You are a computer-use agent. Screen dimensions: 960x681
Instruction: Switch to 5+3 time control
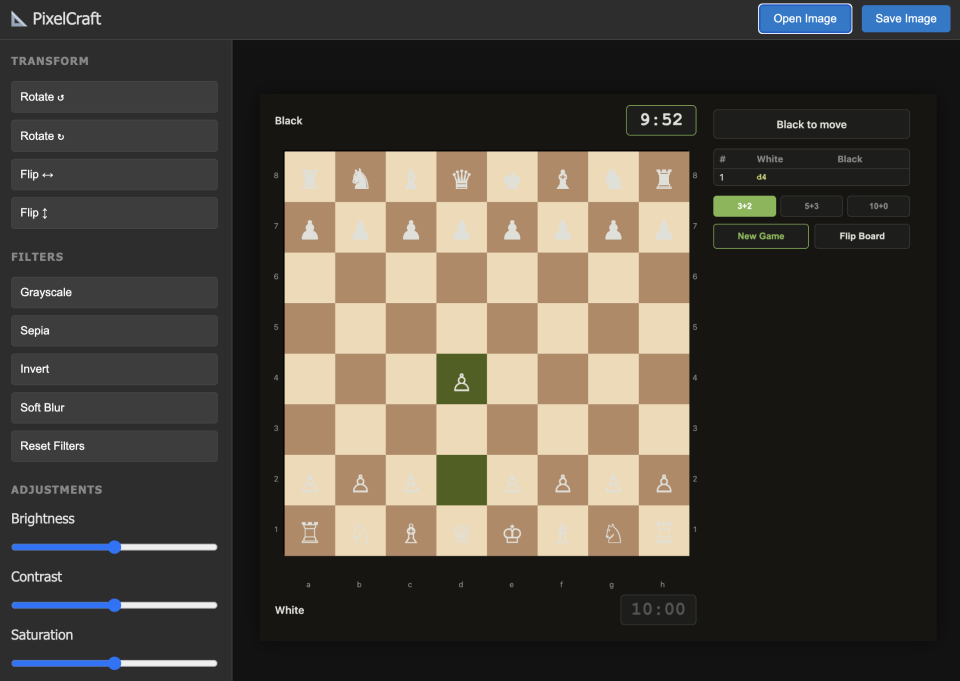pos(811,207)
